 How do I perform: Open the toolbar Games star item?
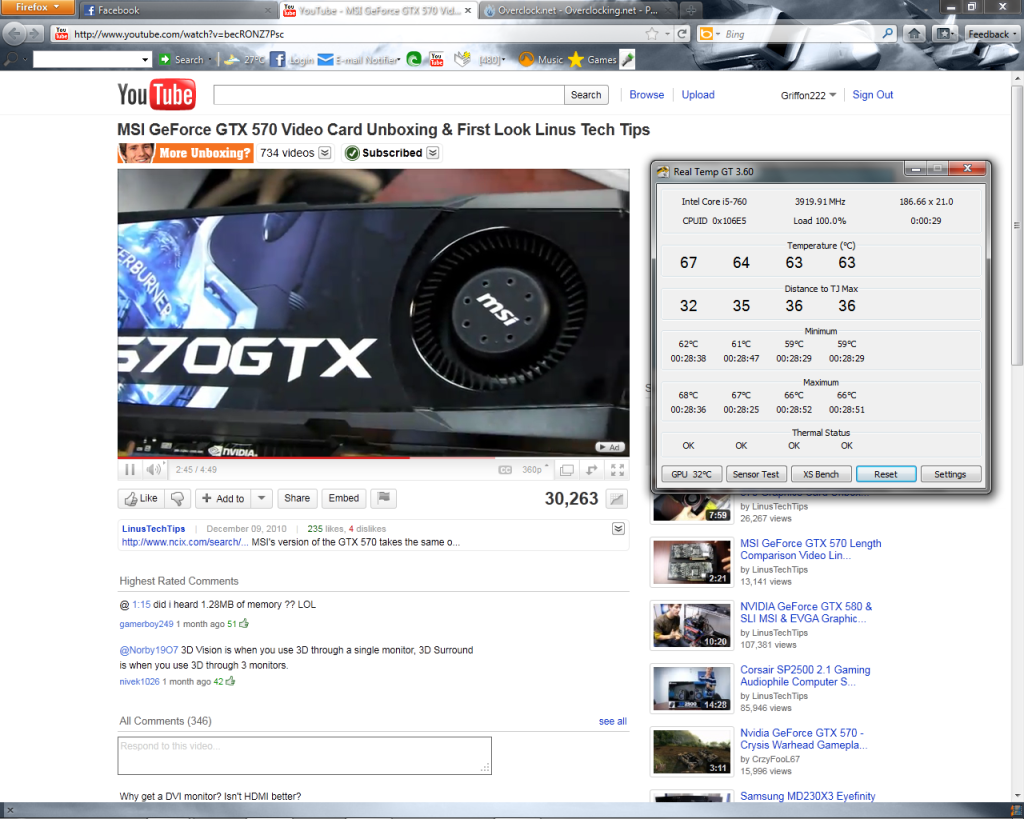[x=592, y=59]
